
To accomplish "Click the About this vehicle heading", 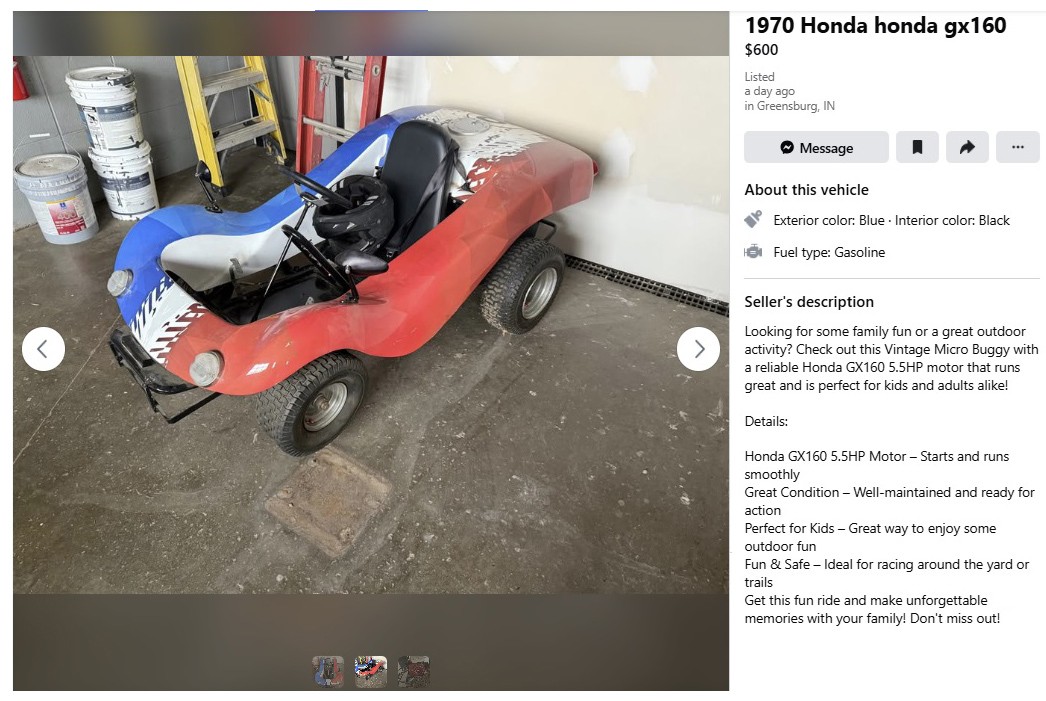I will (x=807, y=190).
